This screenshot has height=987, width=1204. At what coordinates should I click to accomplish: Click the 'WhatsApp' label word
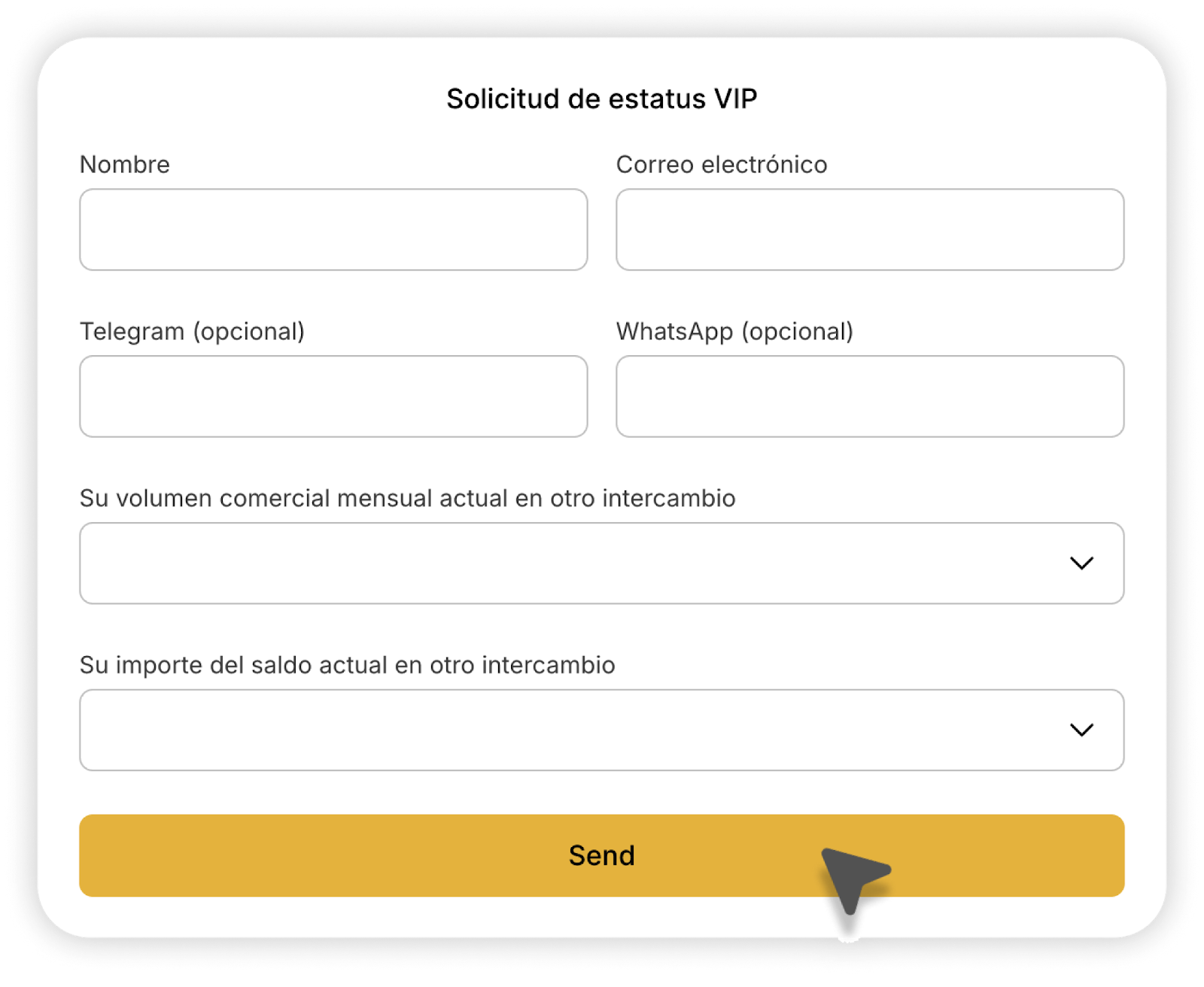pos(674,332)
